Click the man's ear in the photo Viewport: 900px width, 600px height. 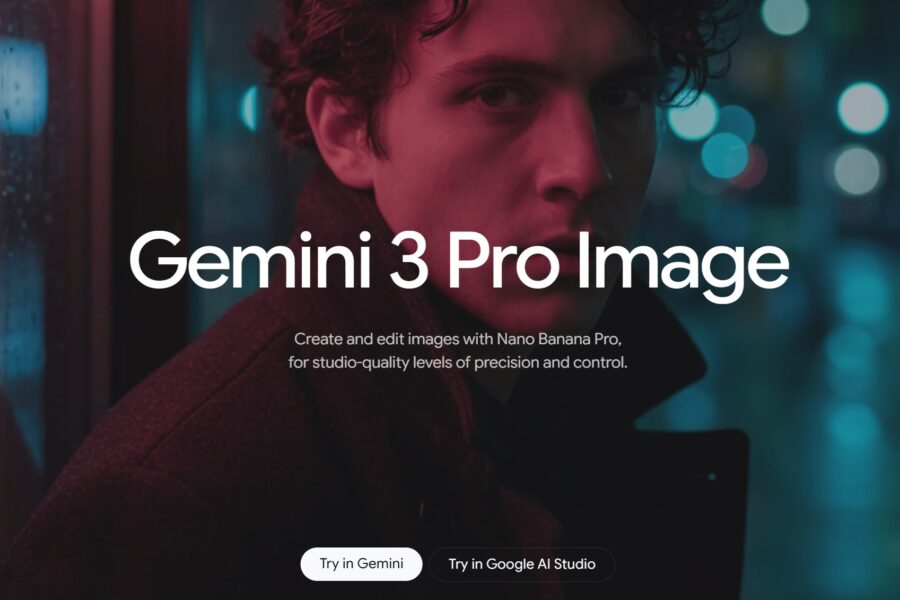338,135
